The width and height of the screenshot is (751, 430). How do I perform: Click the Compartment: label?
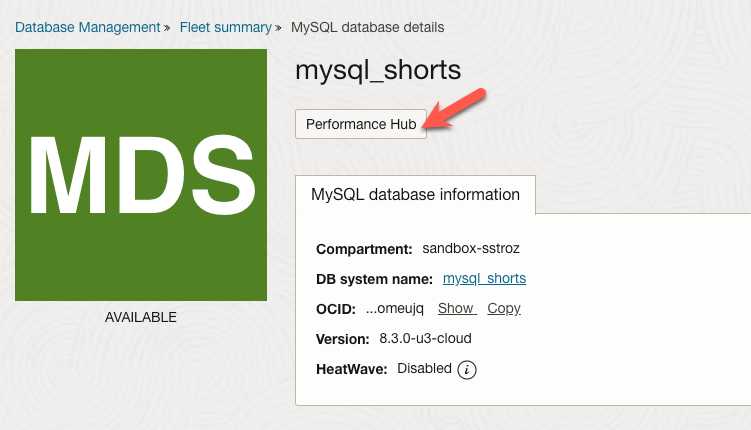pyautogui.click(x=364, y=249)
